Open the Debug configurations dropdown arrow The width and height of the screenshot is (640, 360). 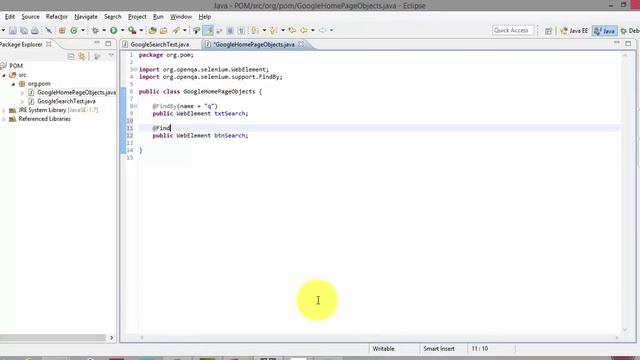coord(104,31)
